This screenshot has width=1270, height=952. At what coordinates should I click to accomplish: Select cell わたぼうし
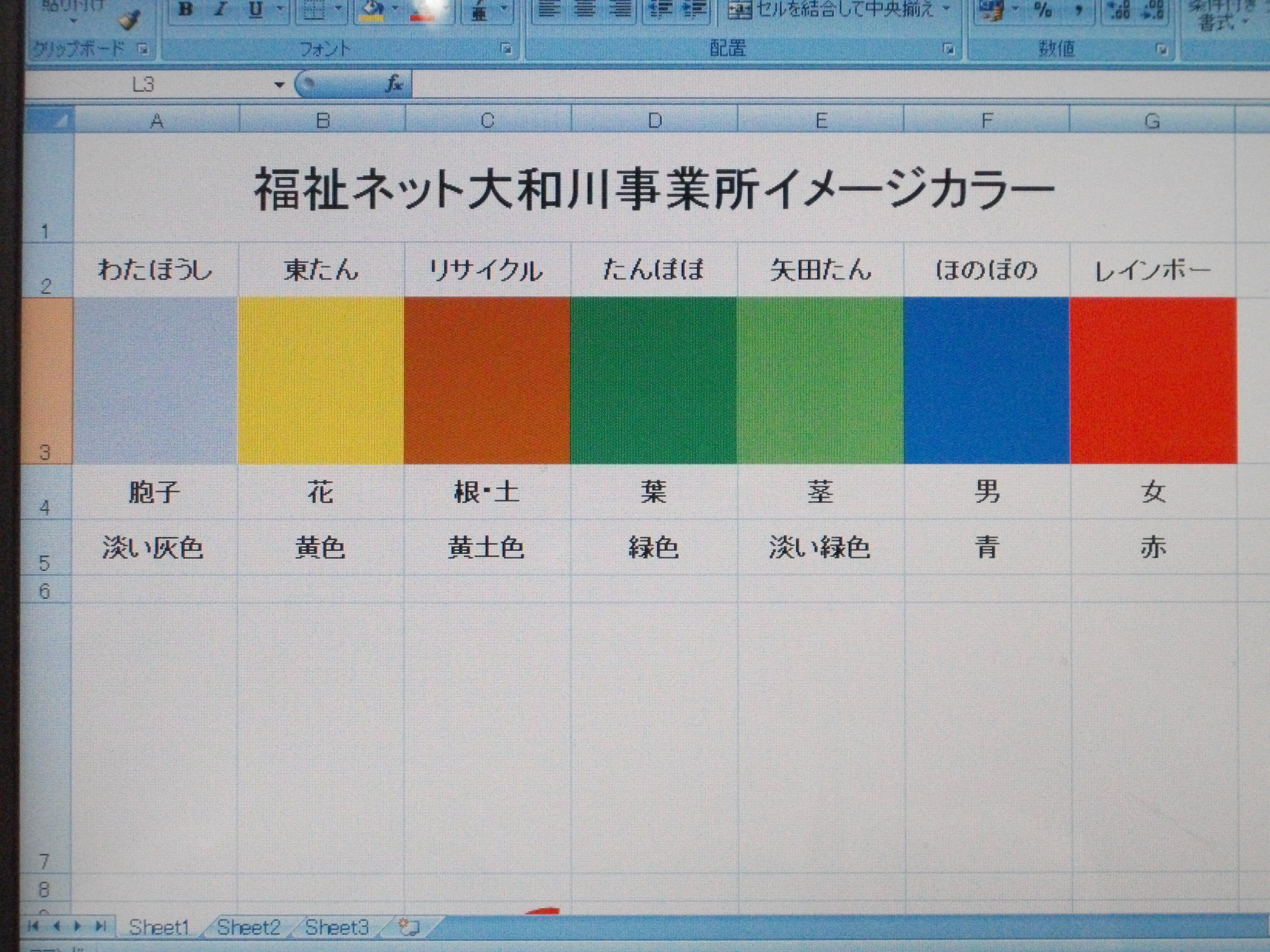click(156, 270)
